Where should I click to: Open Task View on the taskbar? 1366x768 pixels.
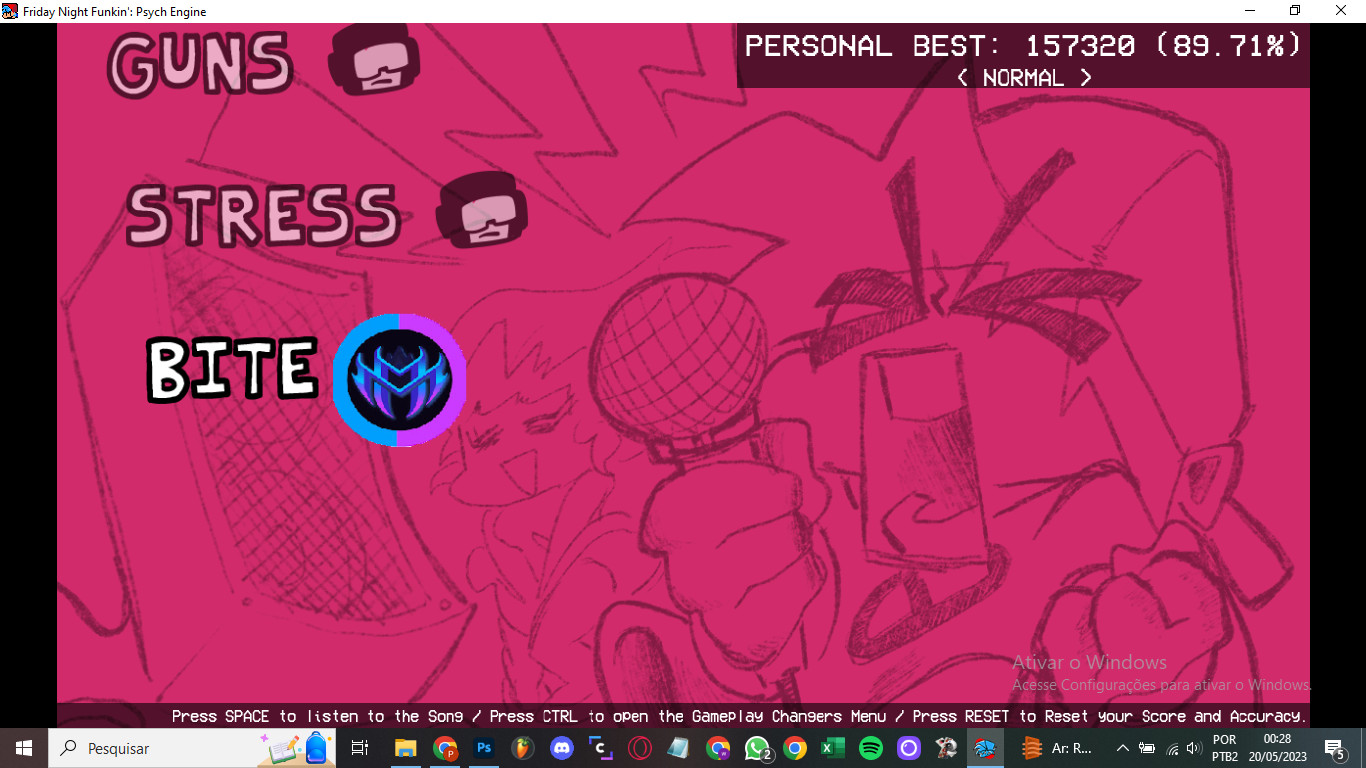(x=360, y=748)
